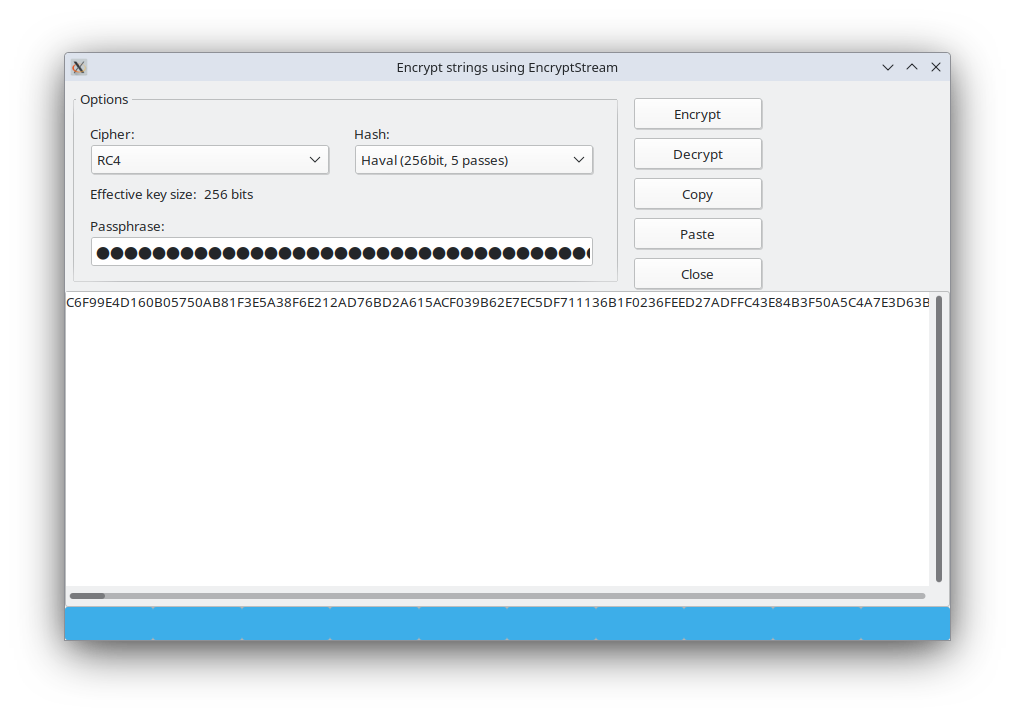Image resolution: width=1015 pixels, height=717 pixels.
Task: Maximize window using titlebar up chevron
Action: click(x=912, y=67)
